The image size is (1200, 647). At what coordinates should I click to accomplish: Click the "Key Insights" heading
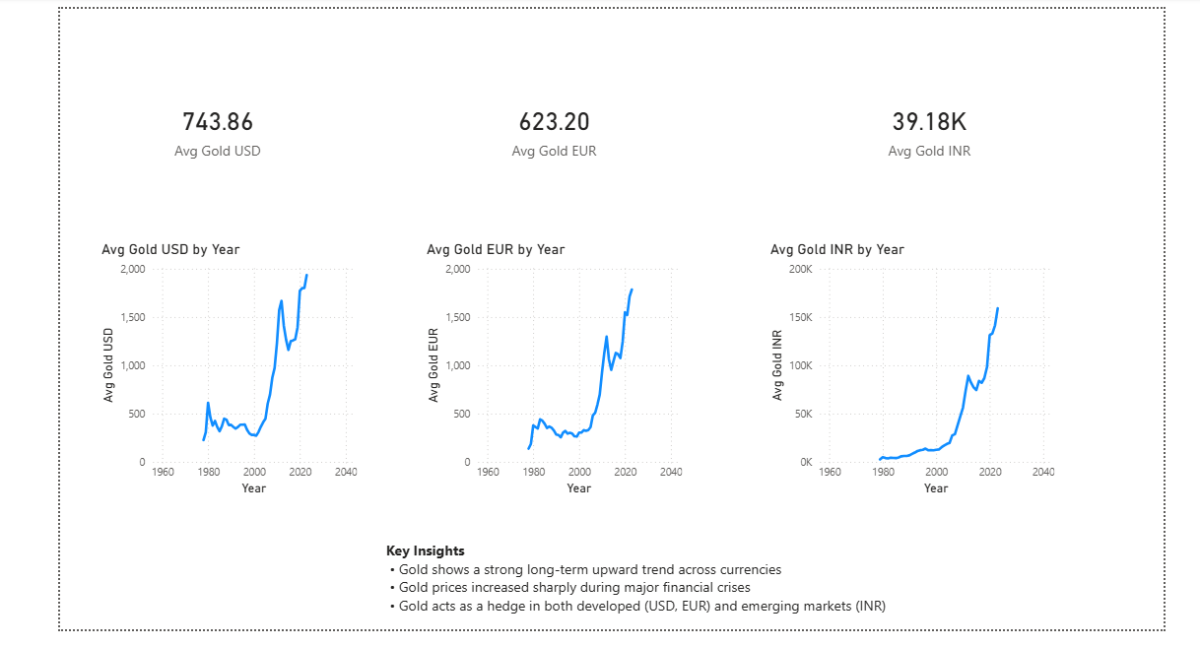click(x=425, y=551)
